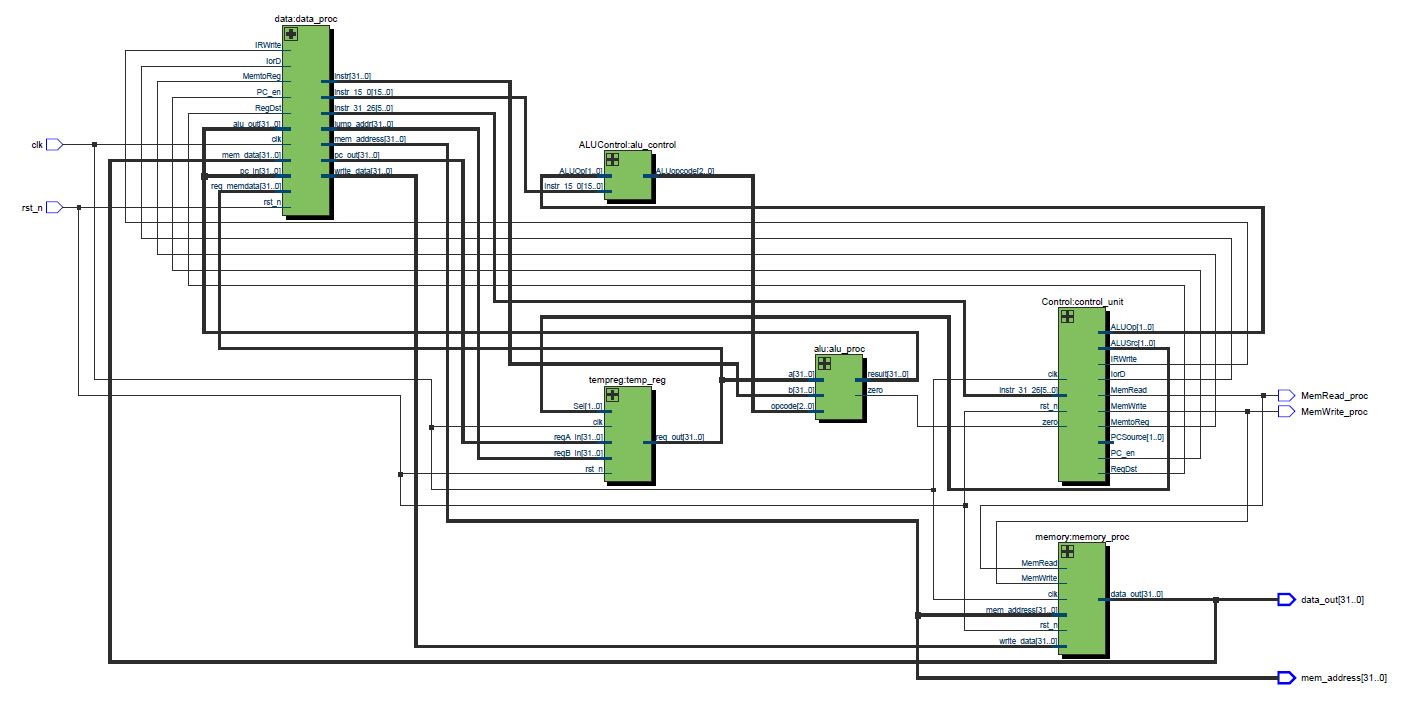Open the tempreg:temp_reg hierarchy icon
Image resolution: width=1409 pixels, height=727 pixels.
[x=612, y=395]
